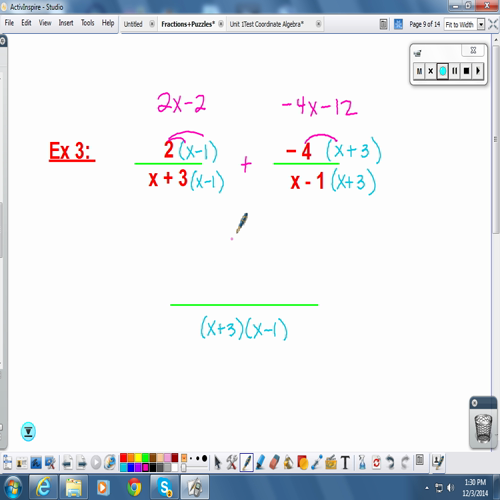Switch to Fractions+Puzzles tab

(188, 24)
